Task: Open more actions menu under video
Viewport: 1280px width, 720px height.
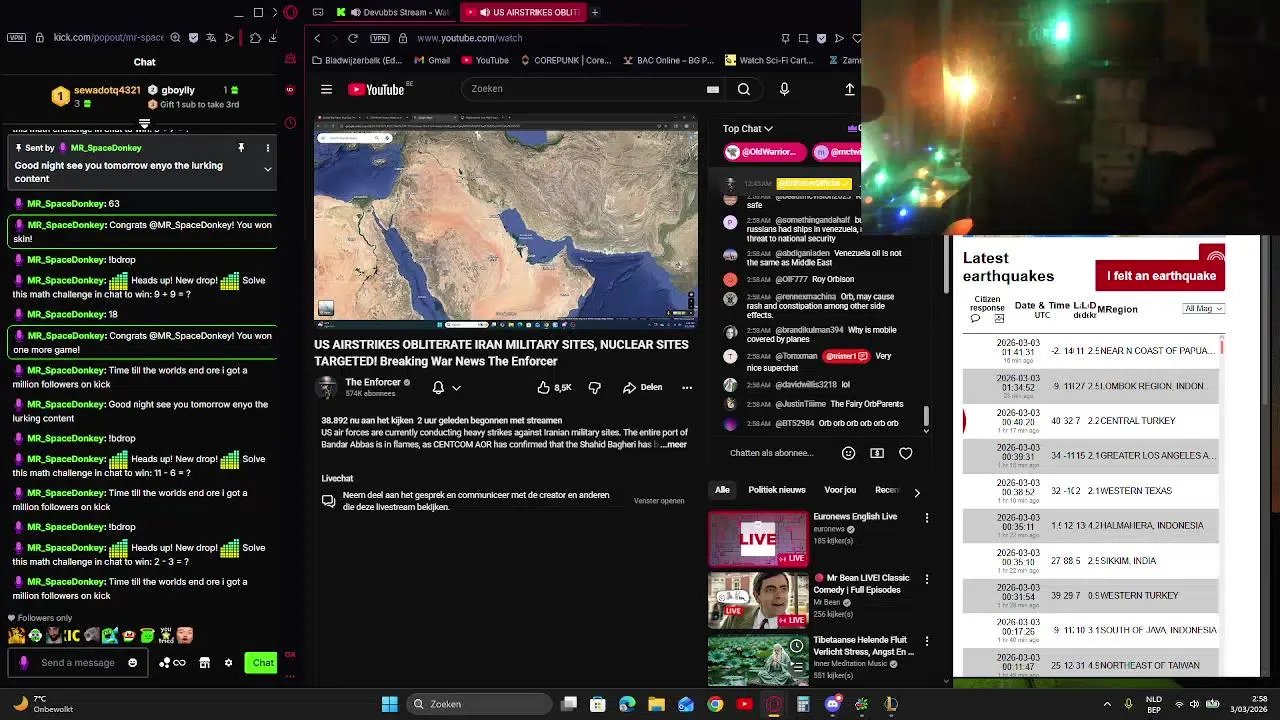Action: click(687, 387)
